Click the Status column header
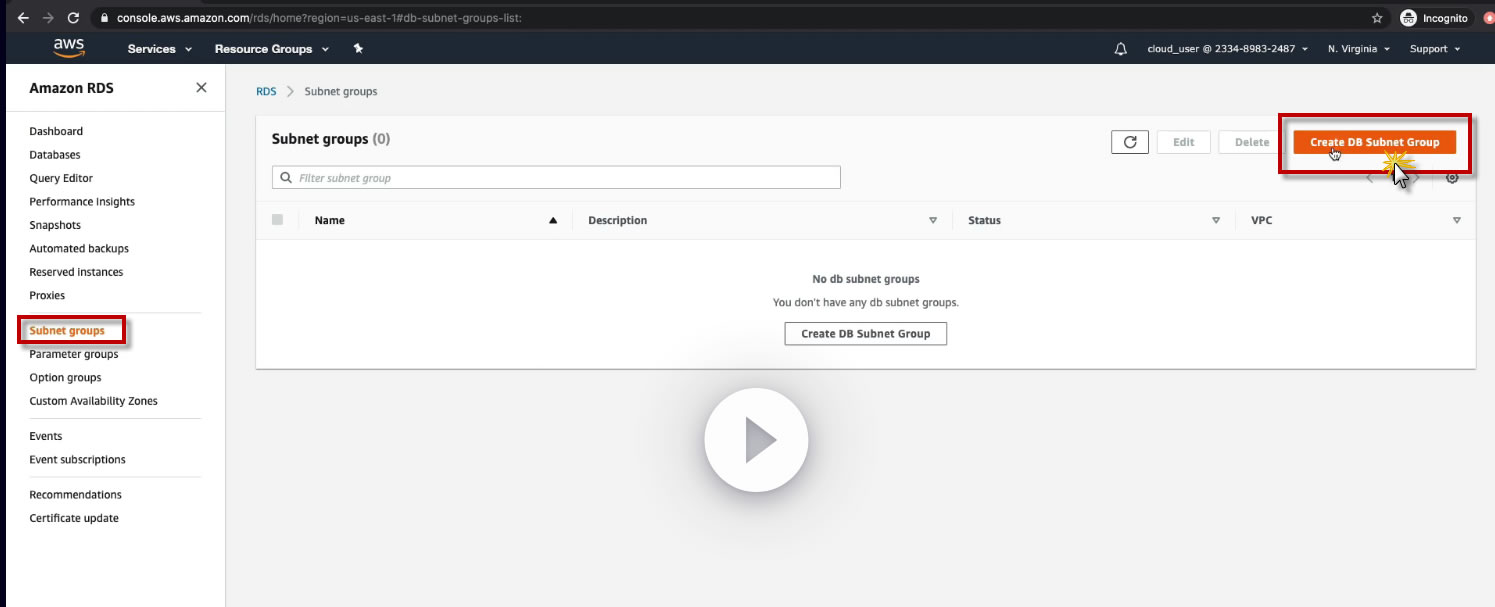This screenshot has height=607, width=1495. [984, 221]
